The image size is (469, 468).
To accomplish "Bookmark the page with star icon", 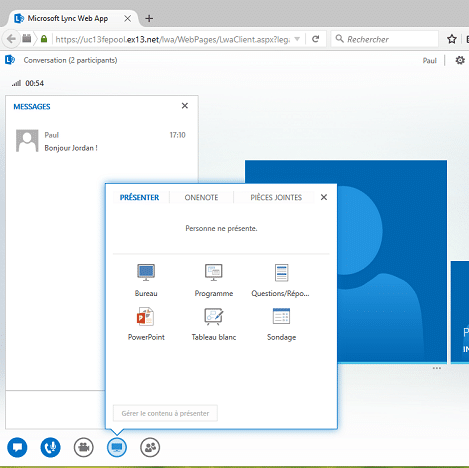I will pos(452,39).
